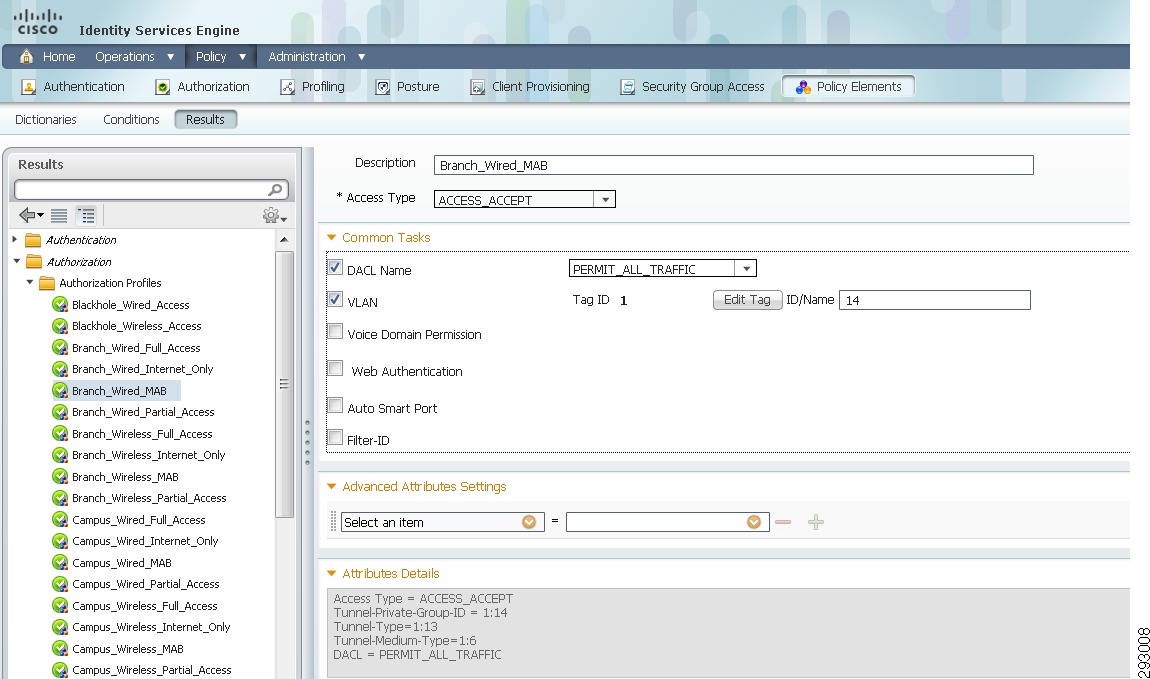This screenshot has width=1150, height=679.
Task: Click the Authentication tab icon
Action: coord(29,87)
